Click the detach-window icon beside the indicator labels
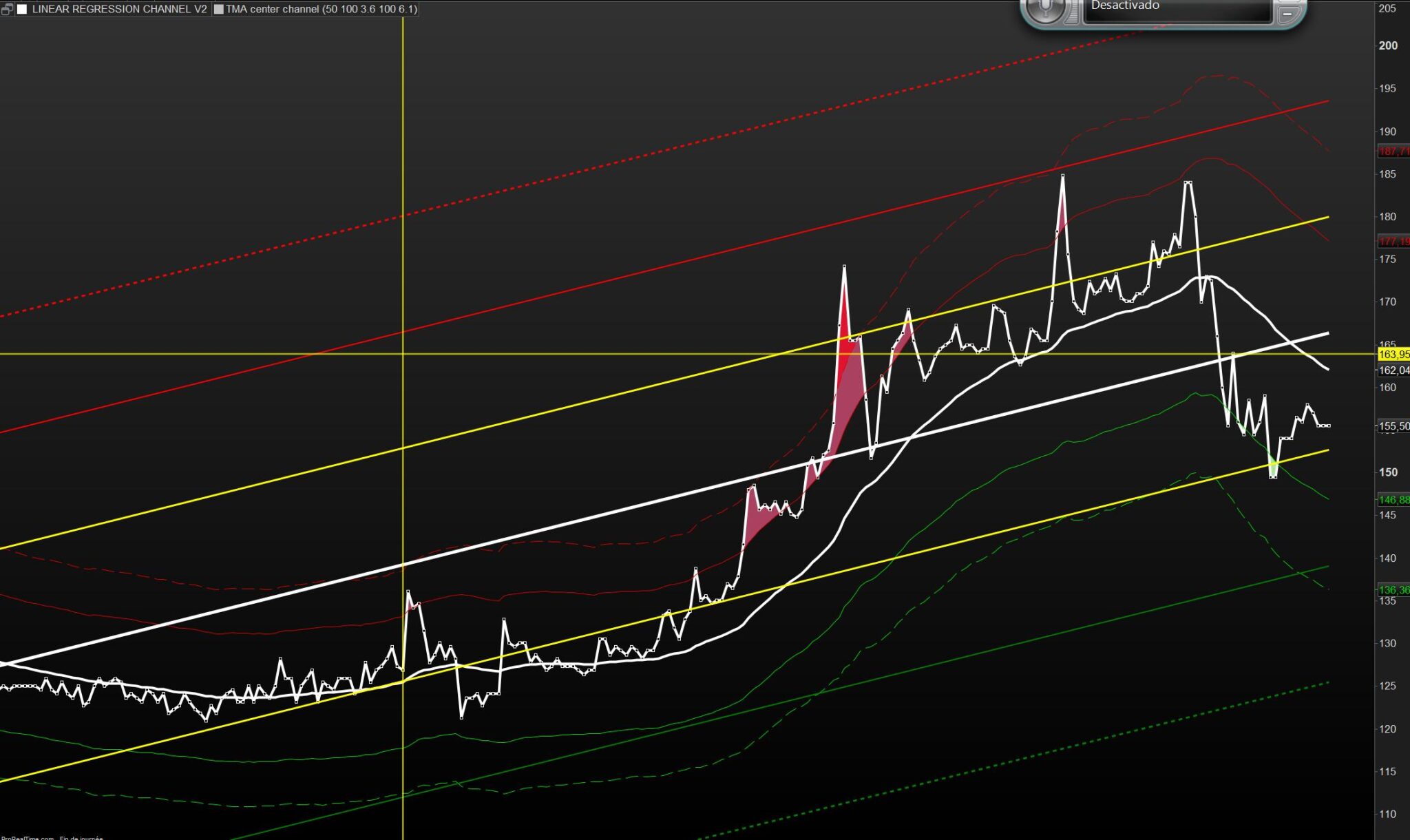Viewport: 1410px width, 840px height. (7, 10)
